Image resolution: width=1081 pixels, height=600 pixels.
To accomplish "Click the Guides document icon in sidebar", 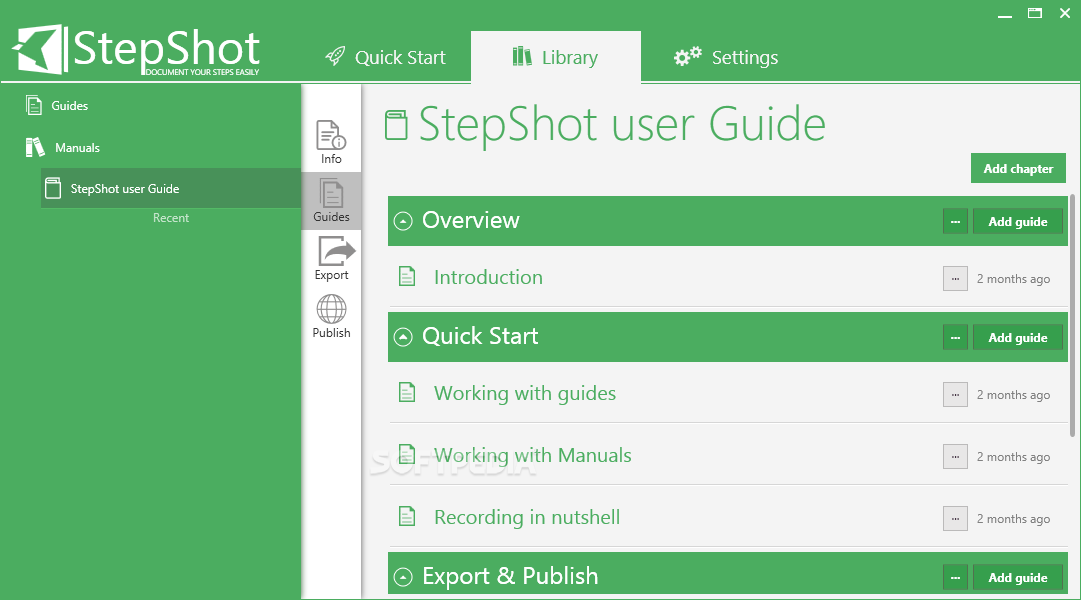I will click(34, 106).
